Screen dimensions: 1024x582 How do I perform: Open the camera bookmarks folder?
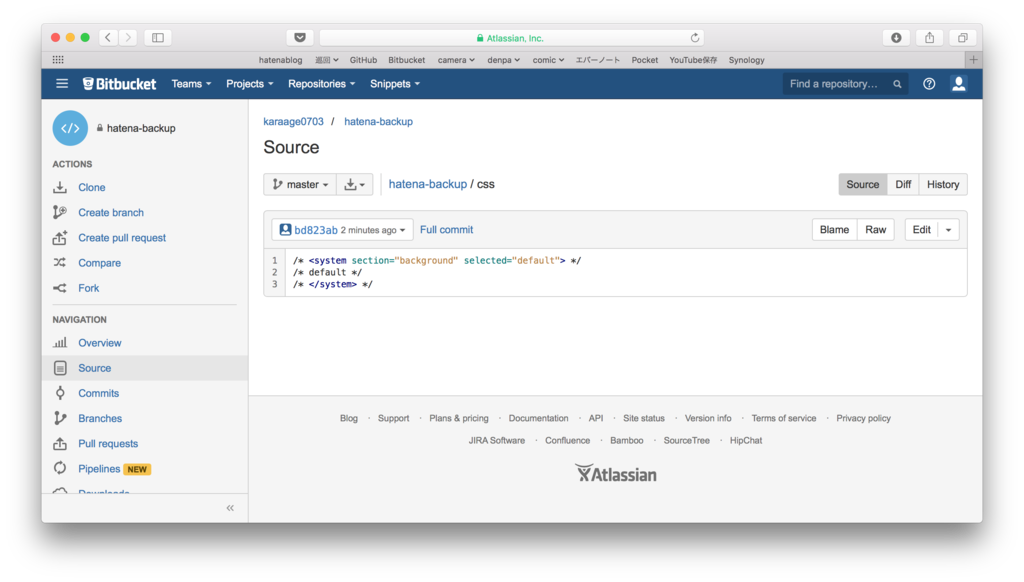click(x=456, y=60)
